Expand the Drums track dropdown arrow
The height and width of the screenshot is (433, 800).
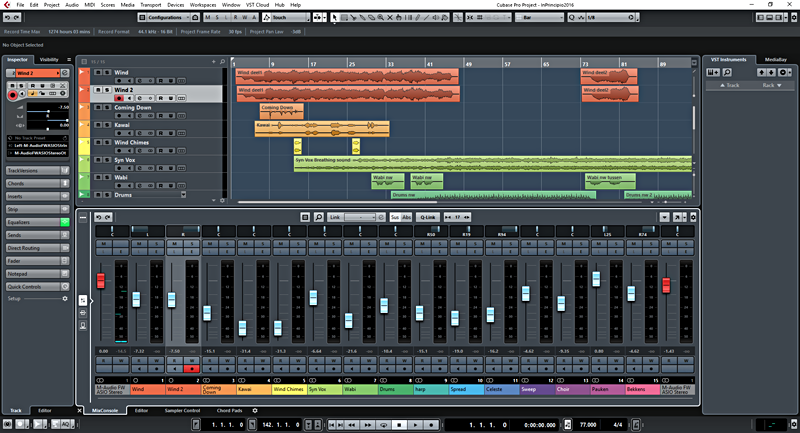(x=183, y=195)
